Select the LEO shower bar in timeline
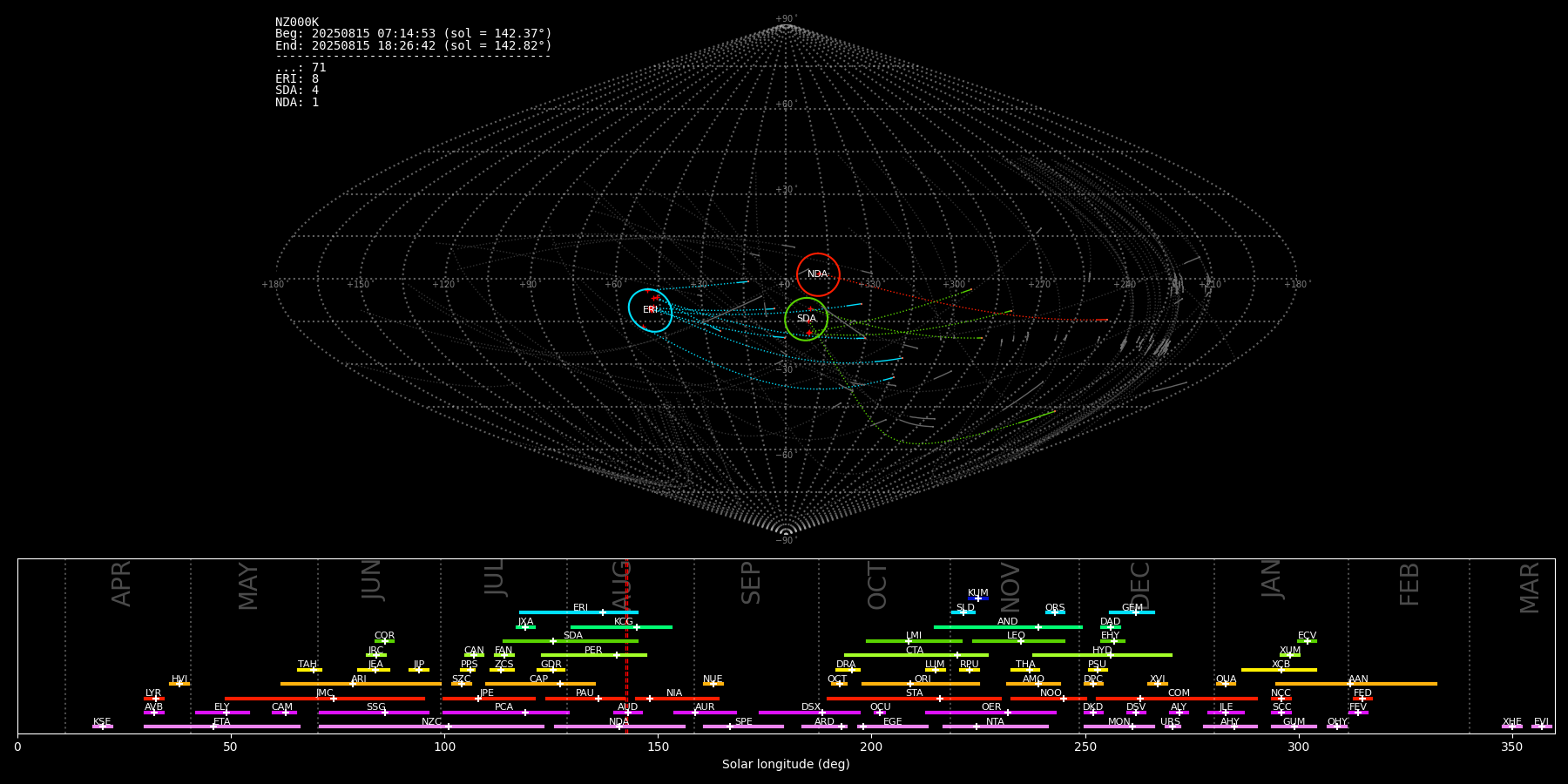This screenshot has height=784, width=1568. tap(1018, 641)
